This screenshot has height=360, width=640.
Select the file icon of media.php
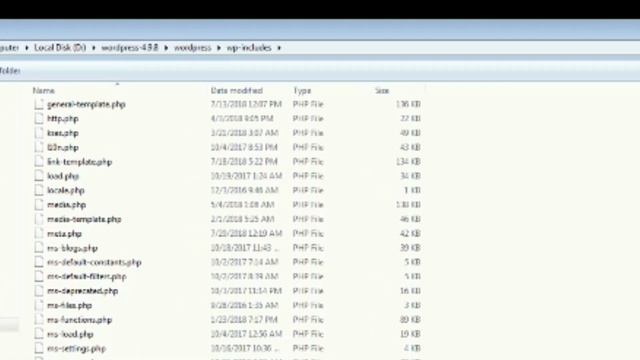(x=39, y=205)
